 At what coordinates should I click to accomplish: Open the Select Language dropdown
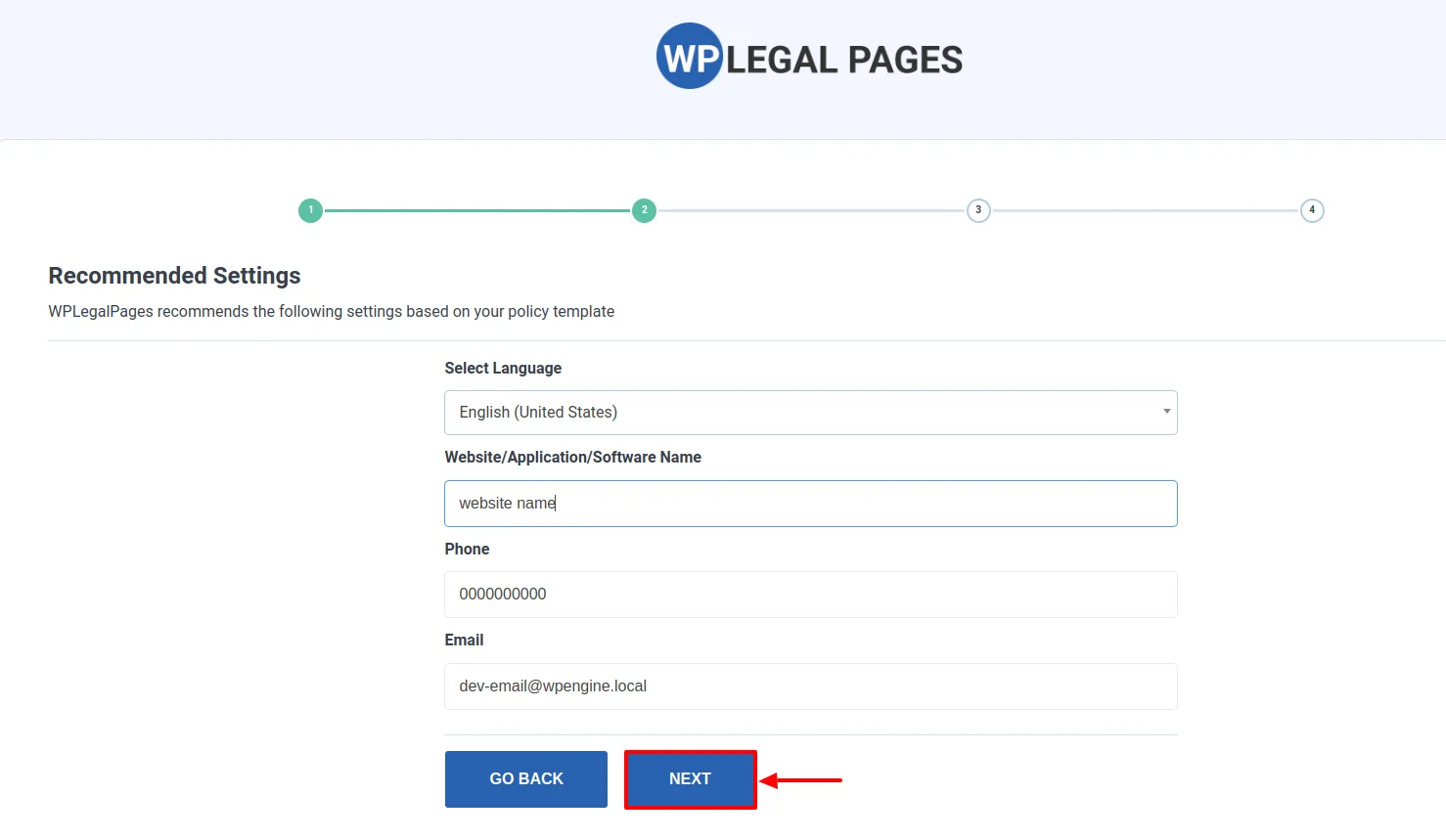coord(810,413)
